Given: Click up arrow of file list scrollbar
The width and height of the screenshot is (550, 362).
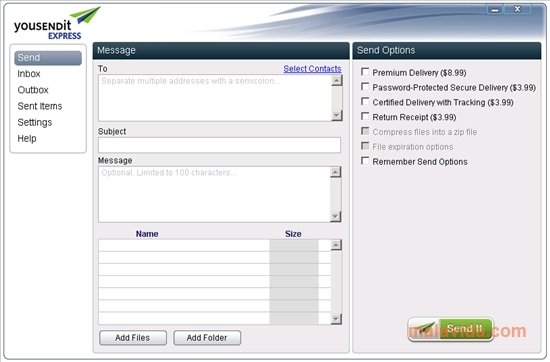Looking at the screenshot, I should [336, 245].
